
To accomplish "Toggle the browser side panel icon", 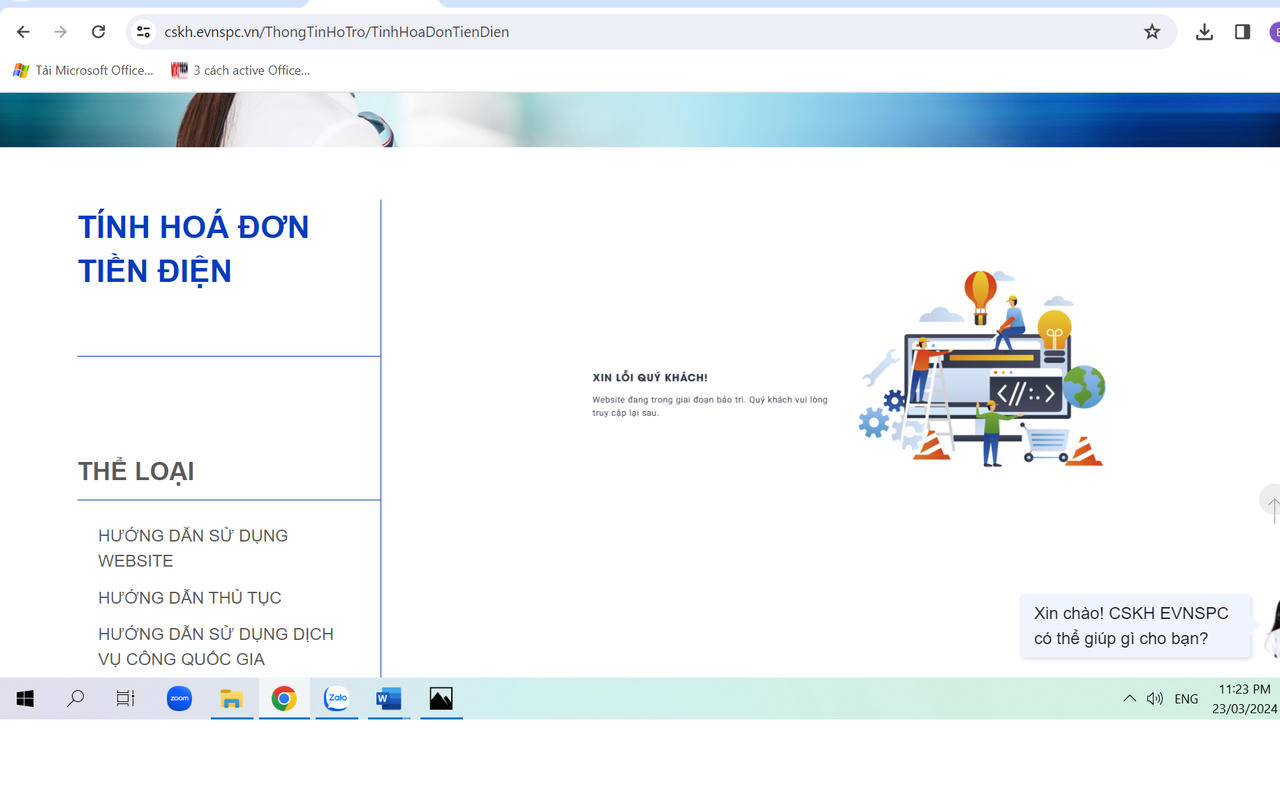I will (x=1242, y=32).
